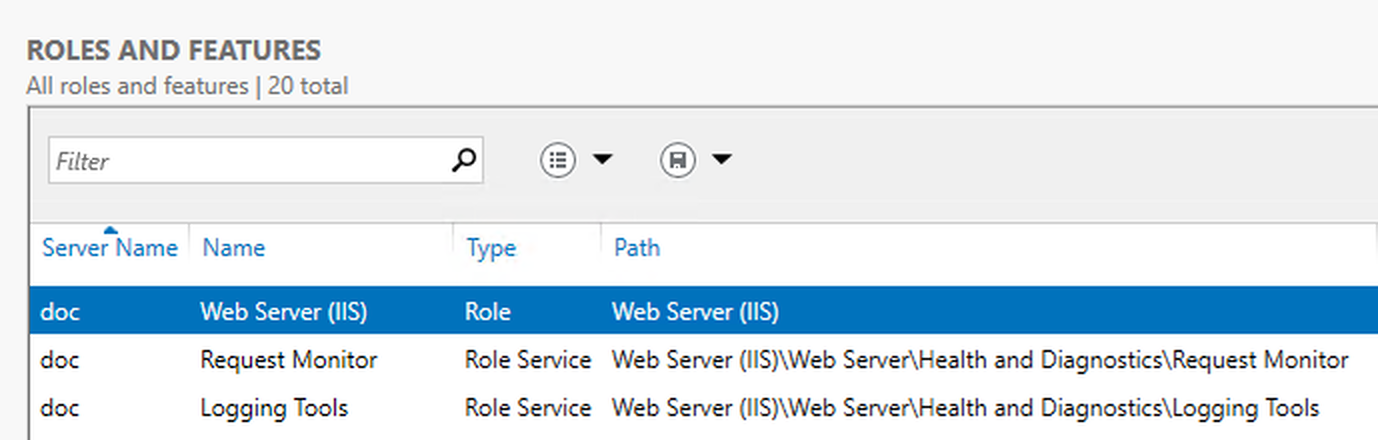Image resolution: width=1378 pixels, height=440 pixels.
Task: Sort by the Type column header
Action: (x=491, y=248)
